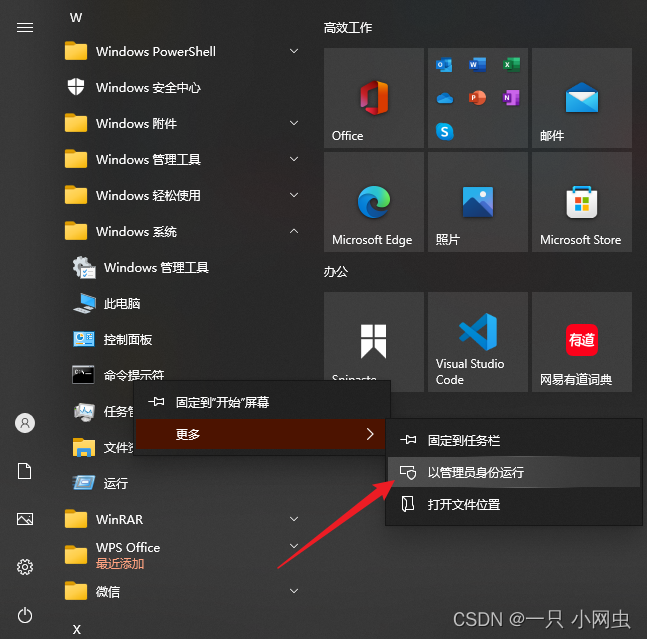Launch Visual Studio Code tile
647x639 pixels.
(478, 342)
